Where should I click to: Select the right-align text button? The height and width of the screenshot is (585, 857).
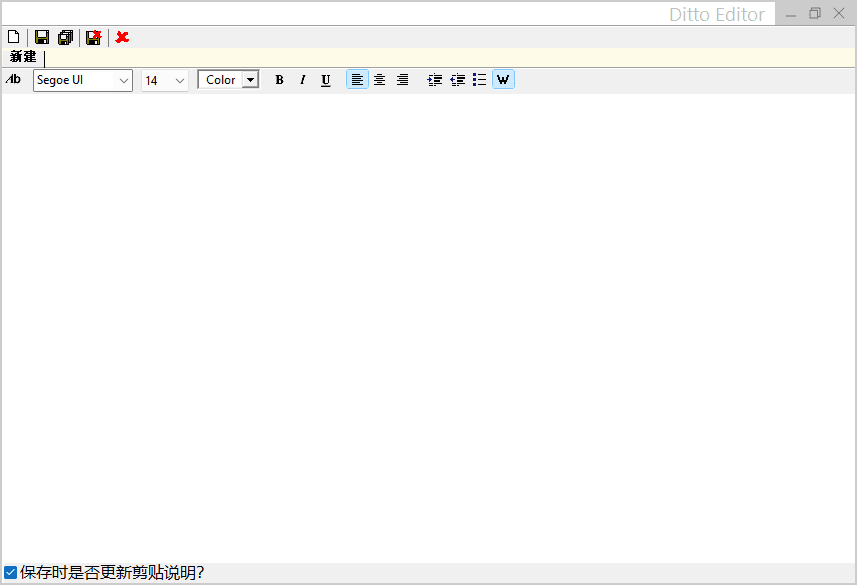402,79
